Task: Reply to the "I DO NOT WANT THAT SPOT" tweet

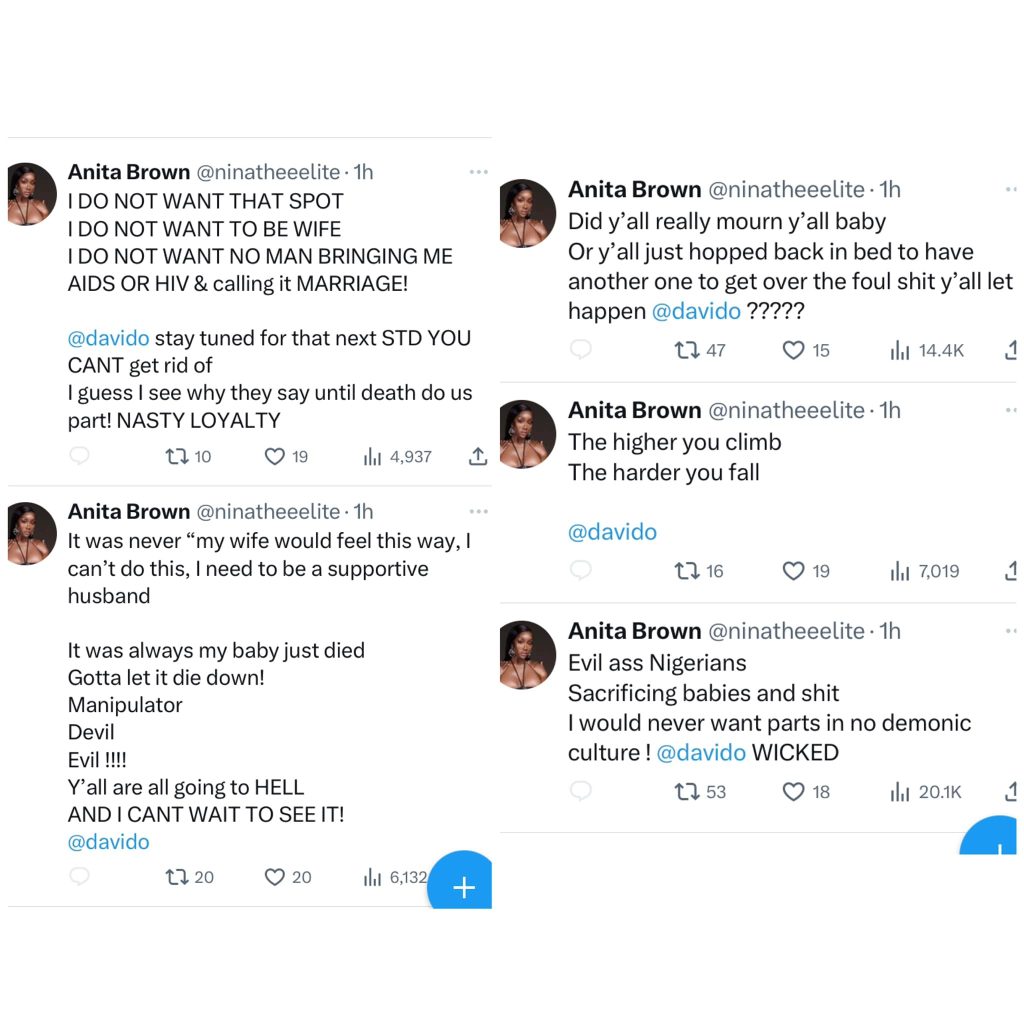Action: pos(81,456)
